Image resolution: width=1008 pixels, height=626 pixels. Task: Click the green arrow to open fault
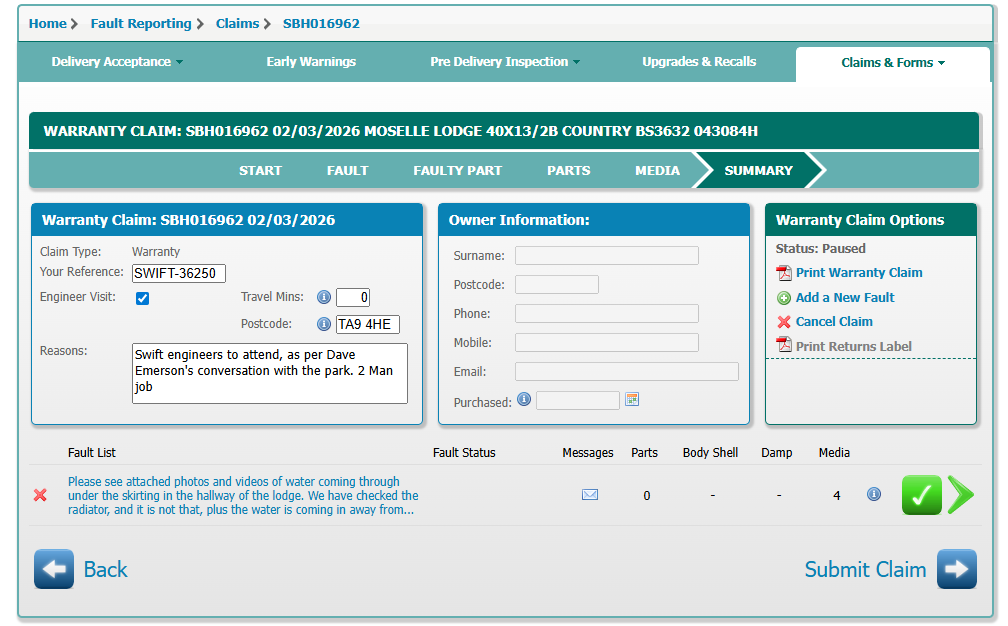[961, 495]
